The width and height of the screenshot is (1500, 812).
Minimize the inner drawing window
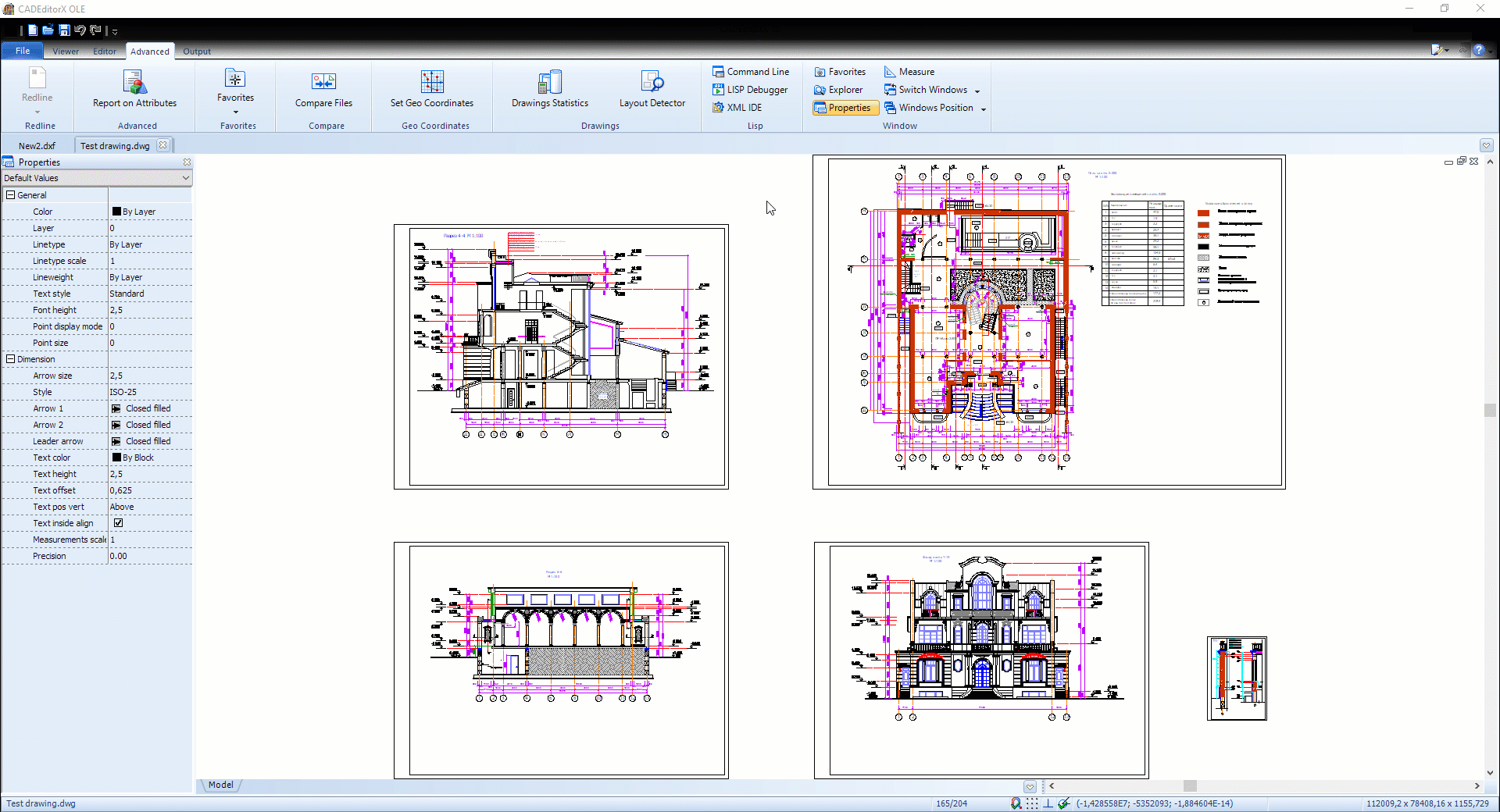click(1448, 162)
